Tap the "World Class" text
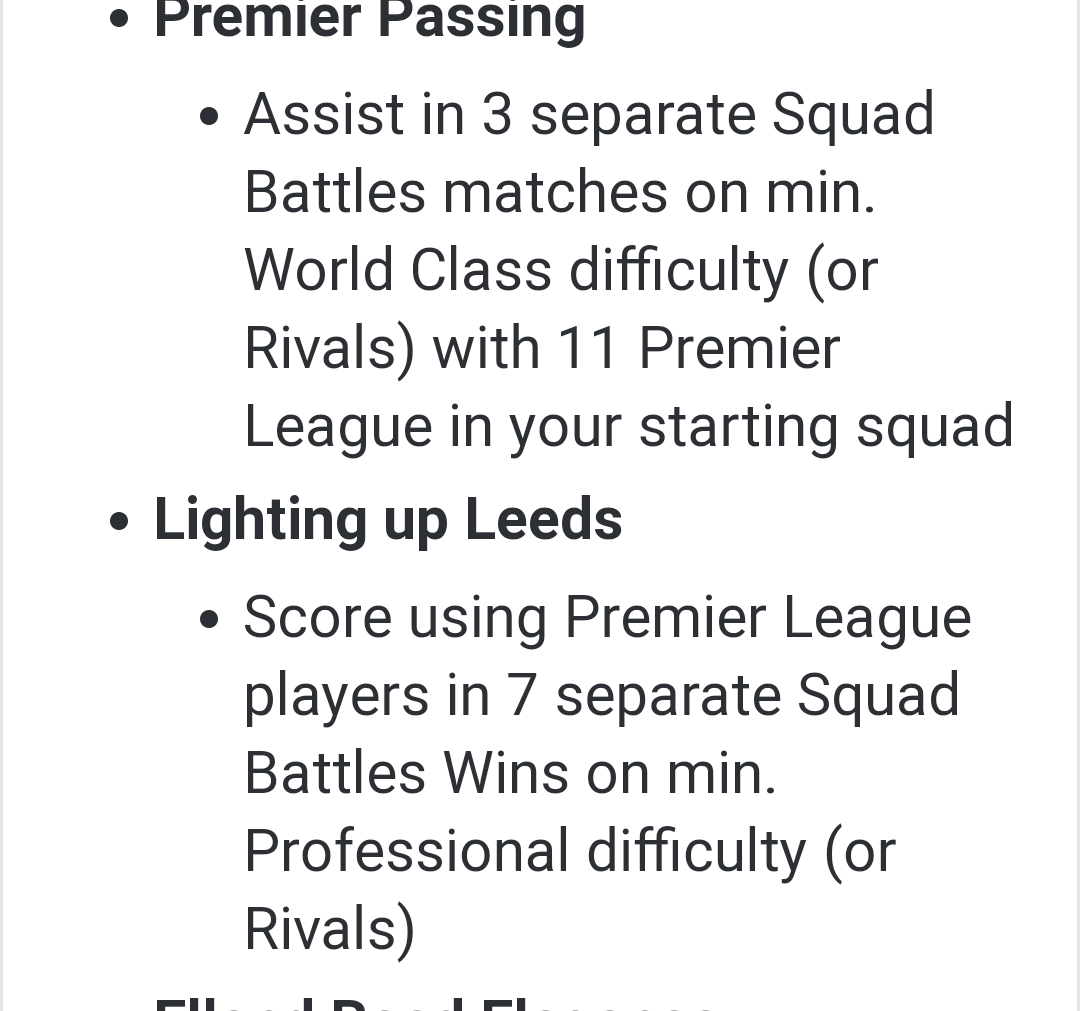The width and height of the screenshot is (1080, 1011). click(398, 270)
